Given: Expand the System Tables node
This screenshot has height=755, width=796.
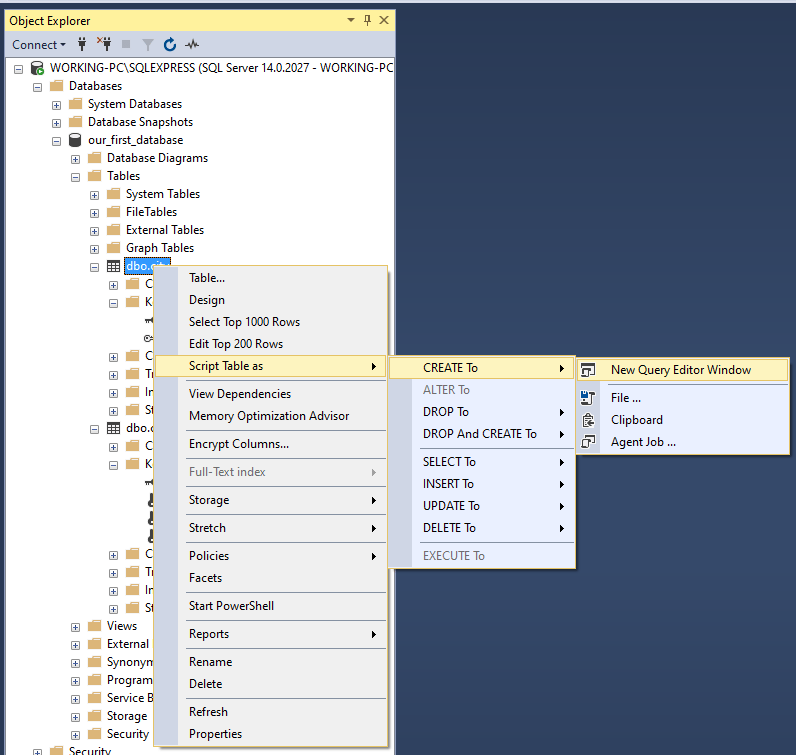Looking at the screenshot, I should tap(94, 195).
